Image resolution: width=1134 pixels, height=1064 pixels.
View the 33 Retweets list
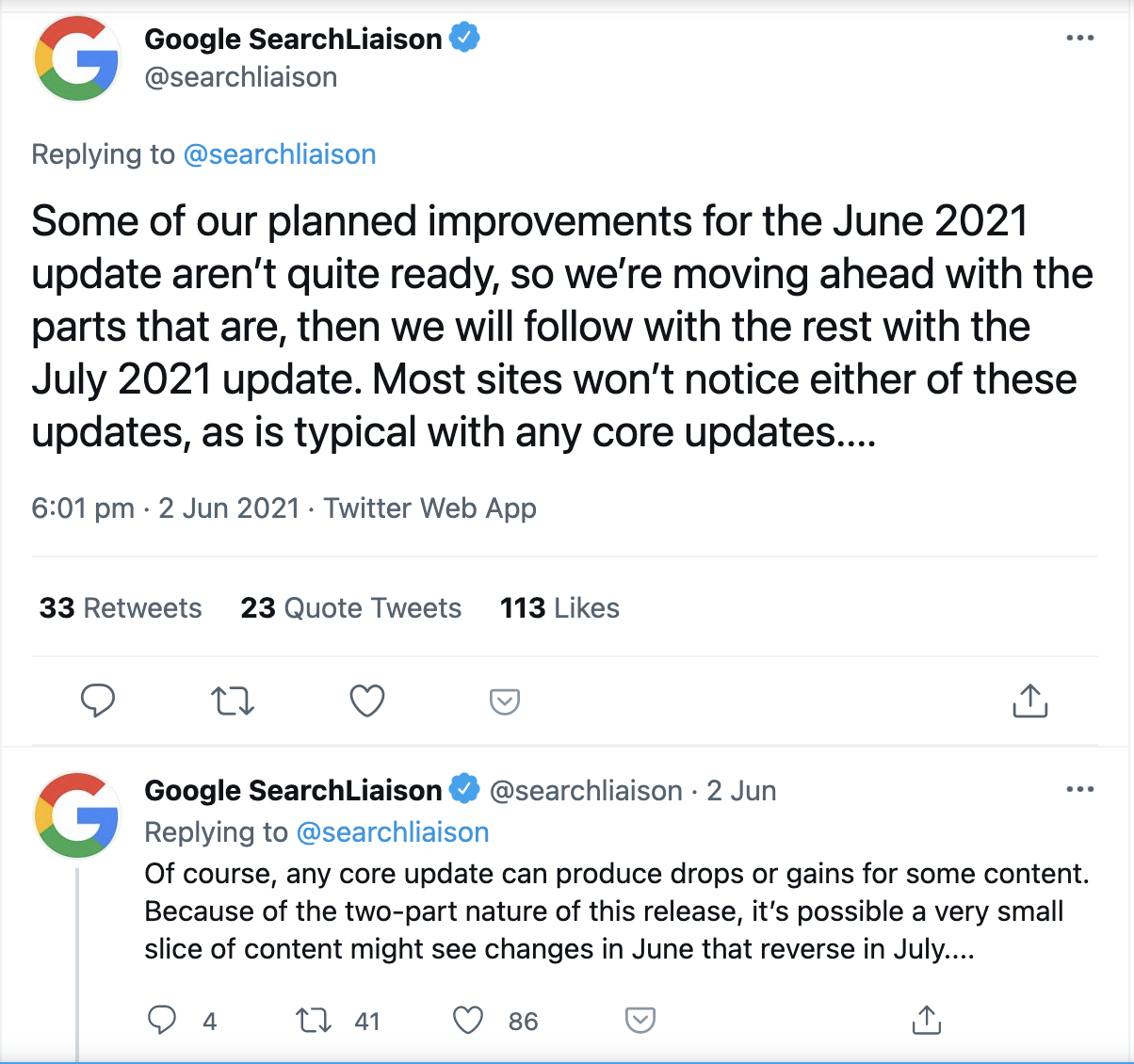[121, 608]
